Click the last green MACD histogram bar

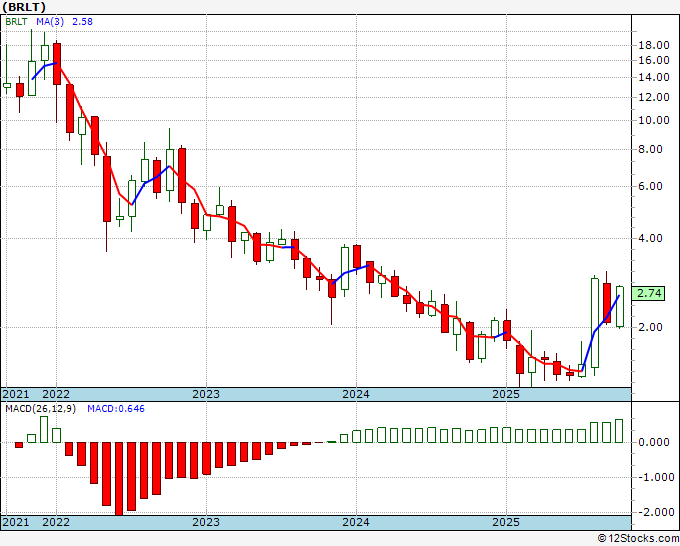click(x=619, y=431)
